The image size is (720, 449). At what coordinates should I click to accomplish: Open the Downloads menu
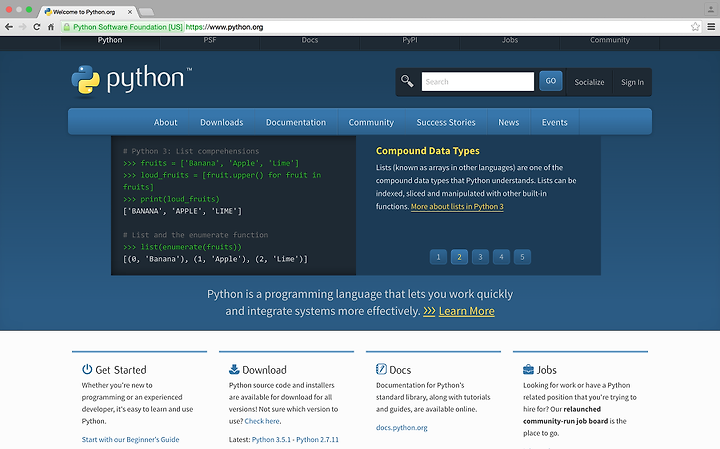click(x=222, y=122)
